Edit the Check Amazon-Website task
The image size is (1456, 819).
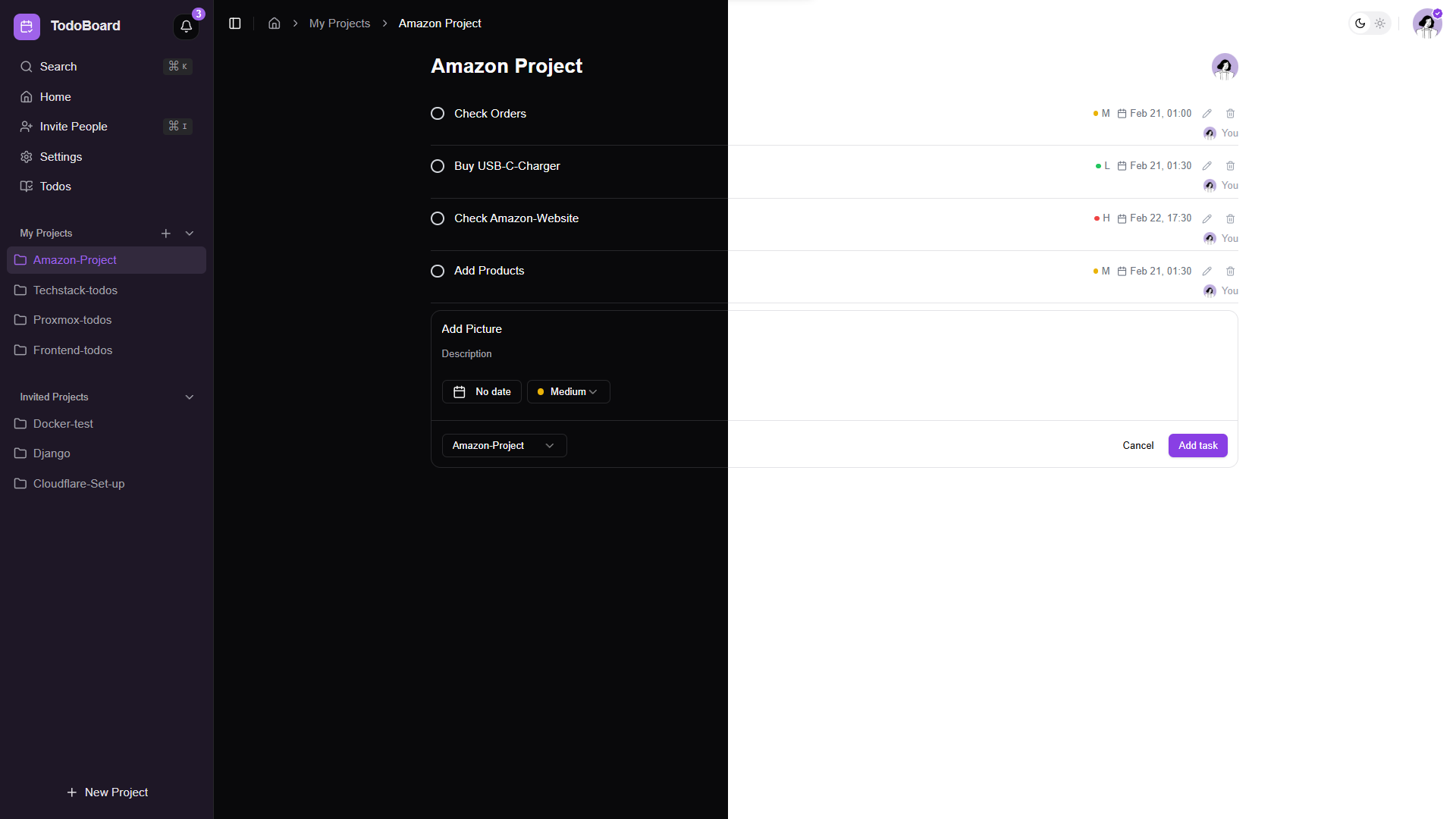pos(1207,218)
